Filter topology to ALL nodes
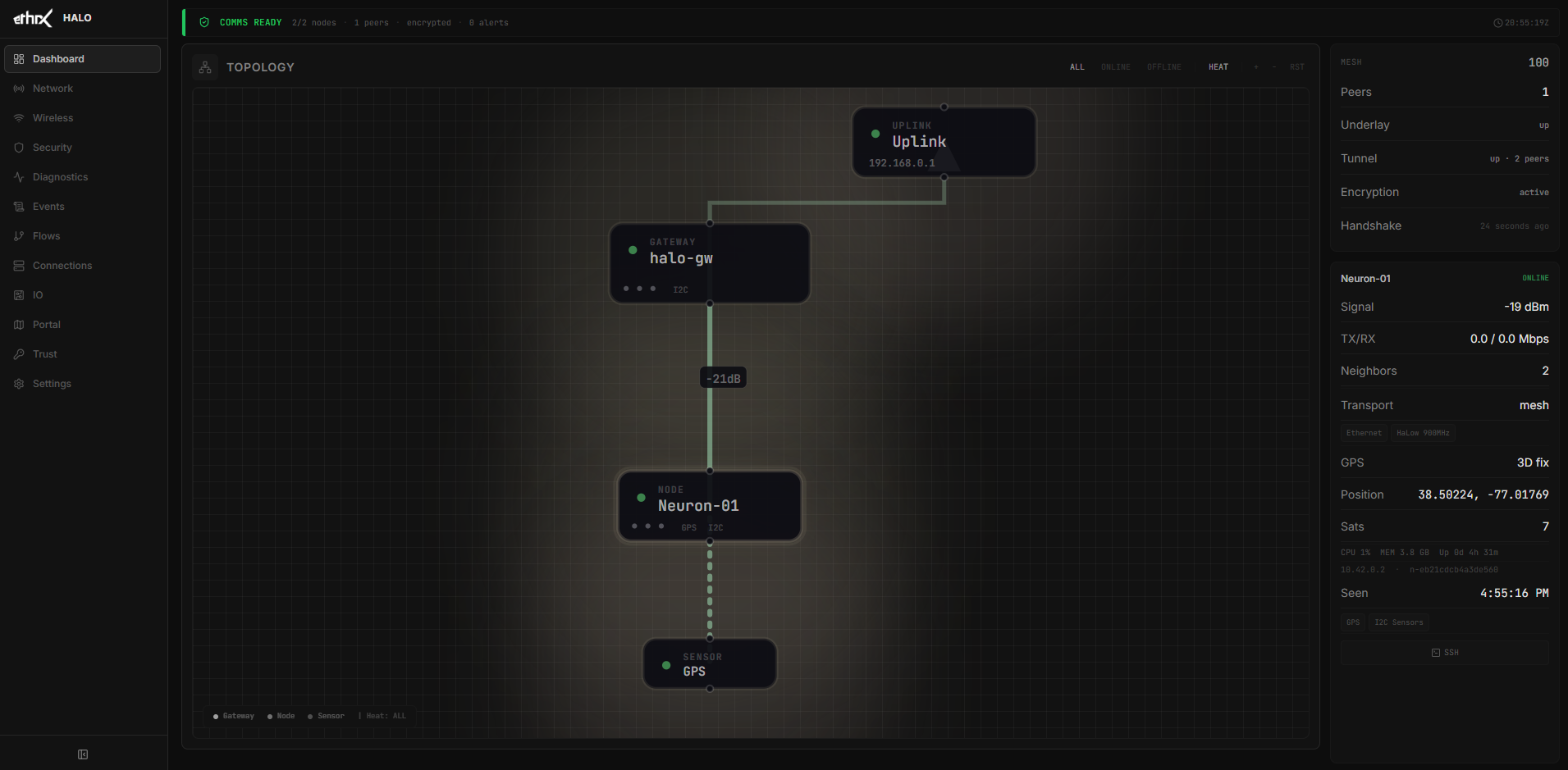This screenshot has height=770, width=1568. click(x=1077, y=67)
